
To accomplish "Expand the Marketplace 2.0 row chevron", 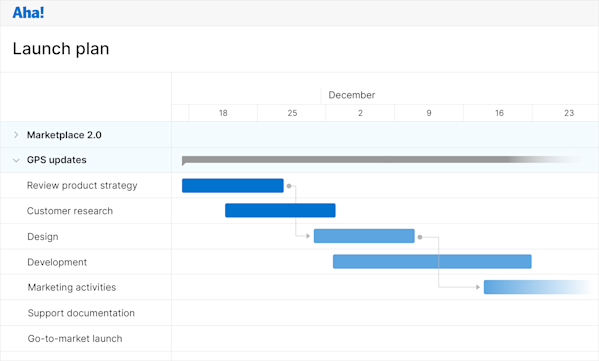I will point(16,135).
